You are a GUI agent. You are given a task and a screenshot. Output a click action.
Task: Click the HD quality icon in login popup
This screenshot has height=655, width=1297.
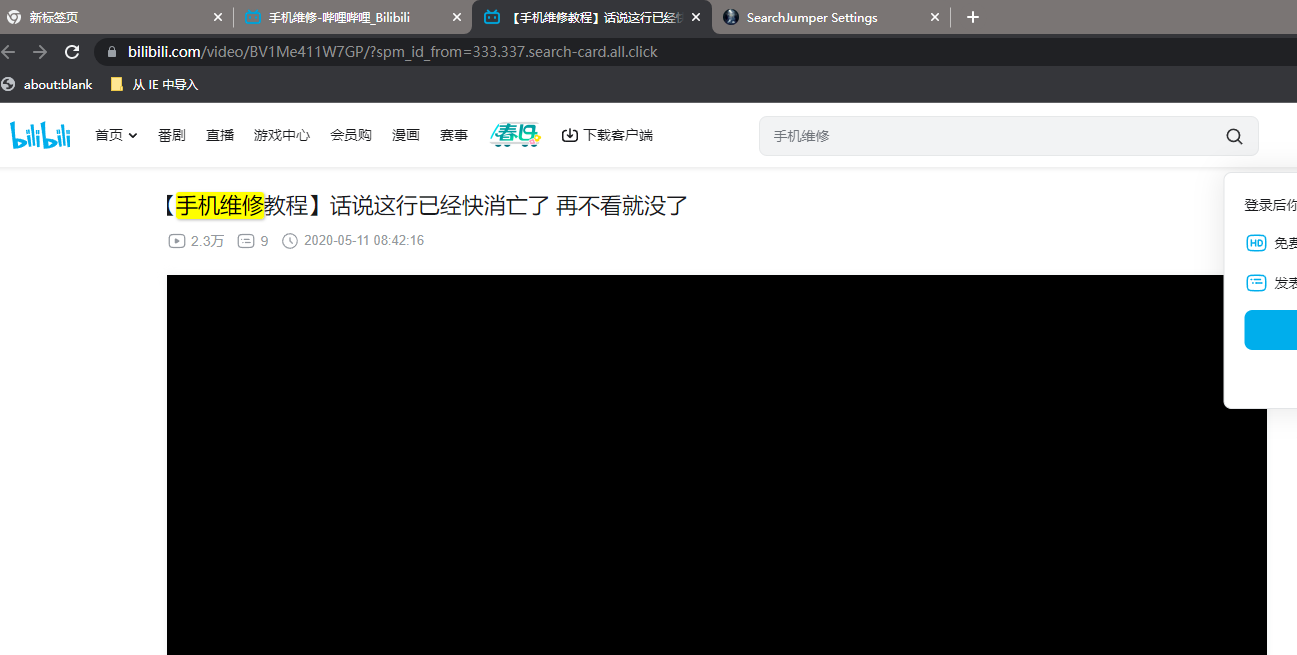(x=1256, y=243)
